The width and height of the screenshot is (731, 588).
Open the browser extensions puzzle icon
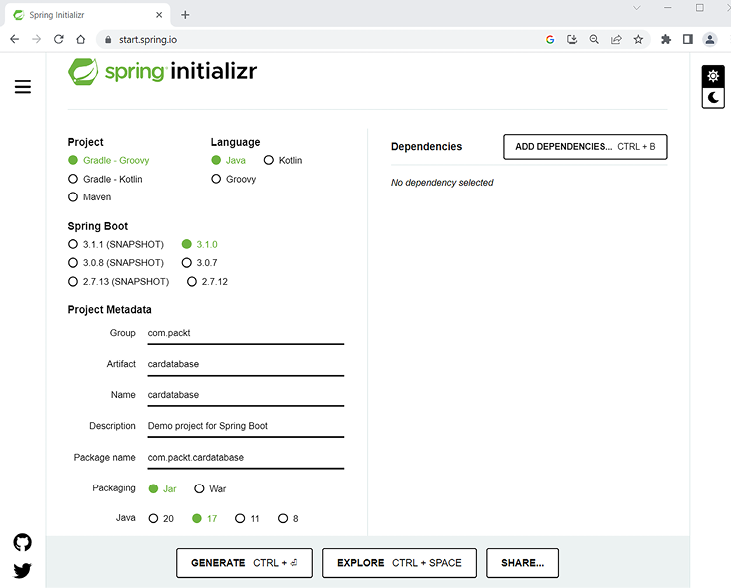pos(666,39)
